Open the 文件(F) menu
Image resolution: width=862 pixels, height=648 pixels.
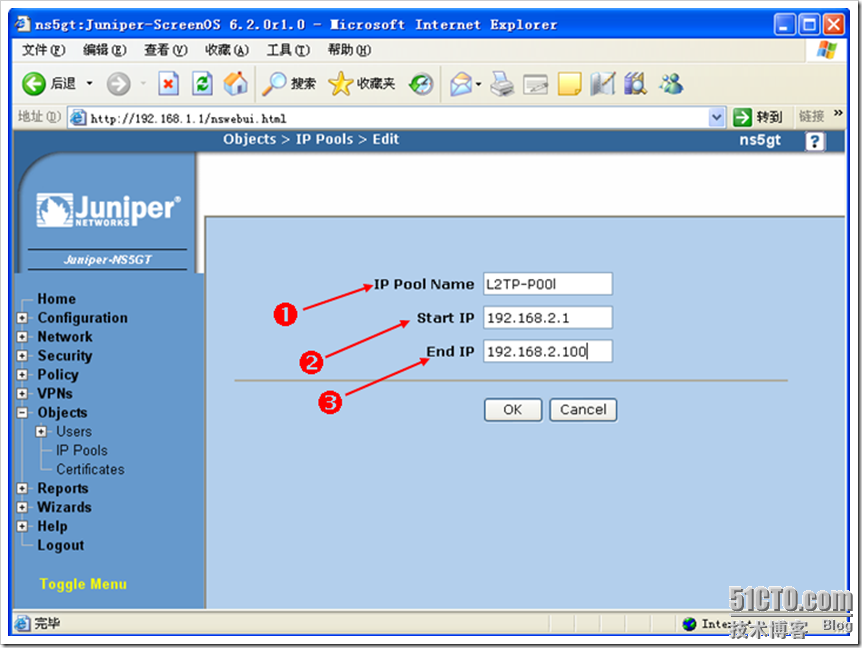pos(43,50)
